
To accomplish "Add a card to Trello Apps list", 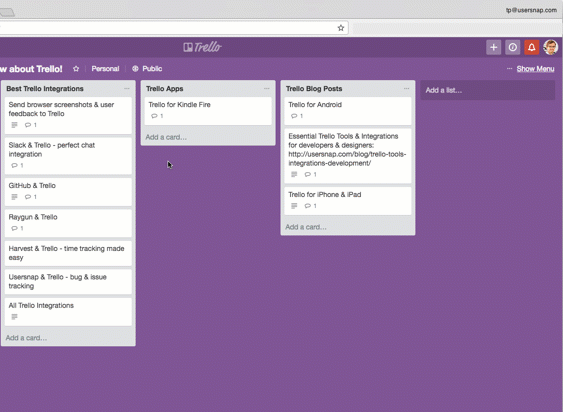I will 166,137.
